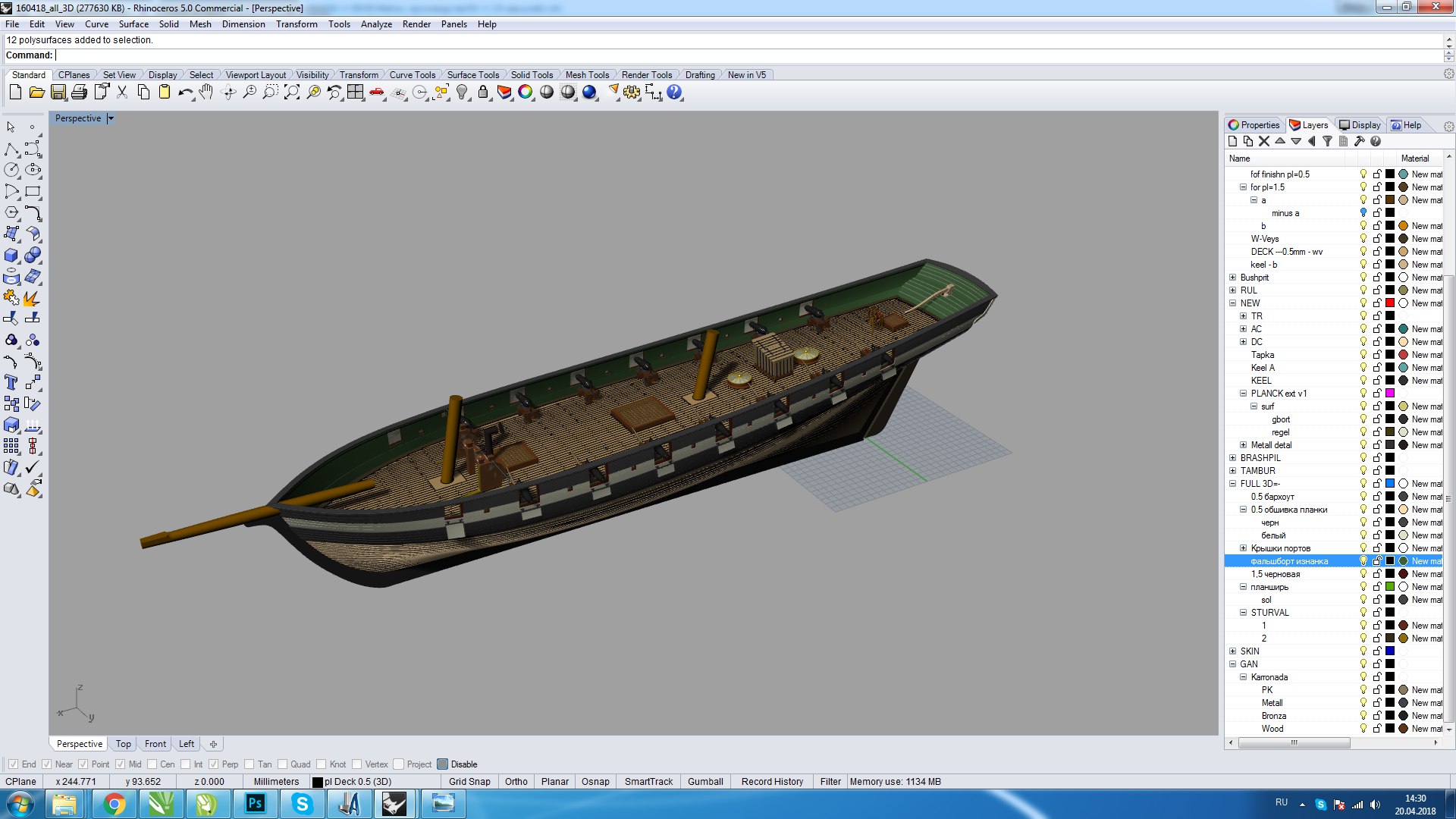Switch to the Curve Tools toolbar tab
The height and width of the screenshot is (819, 1456).
413,75
